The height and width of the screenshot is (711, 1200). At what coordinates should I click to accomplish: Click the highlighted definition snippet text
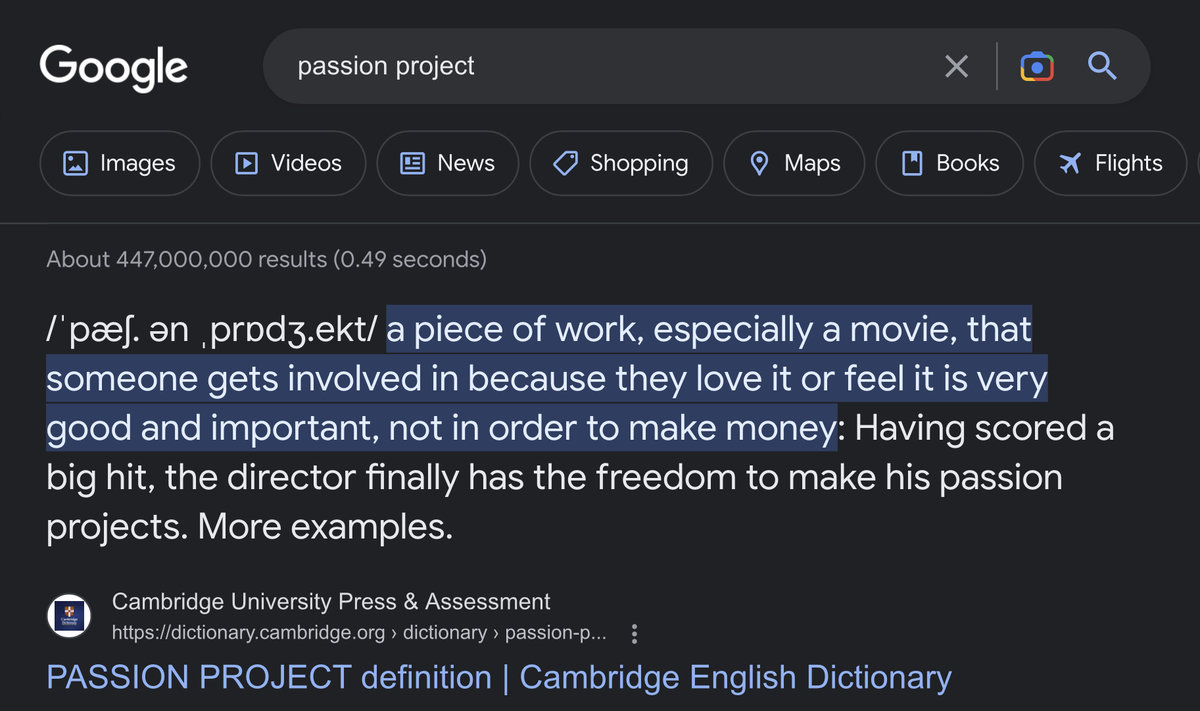540,380
